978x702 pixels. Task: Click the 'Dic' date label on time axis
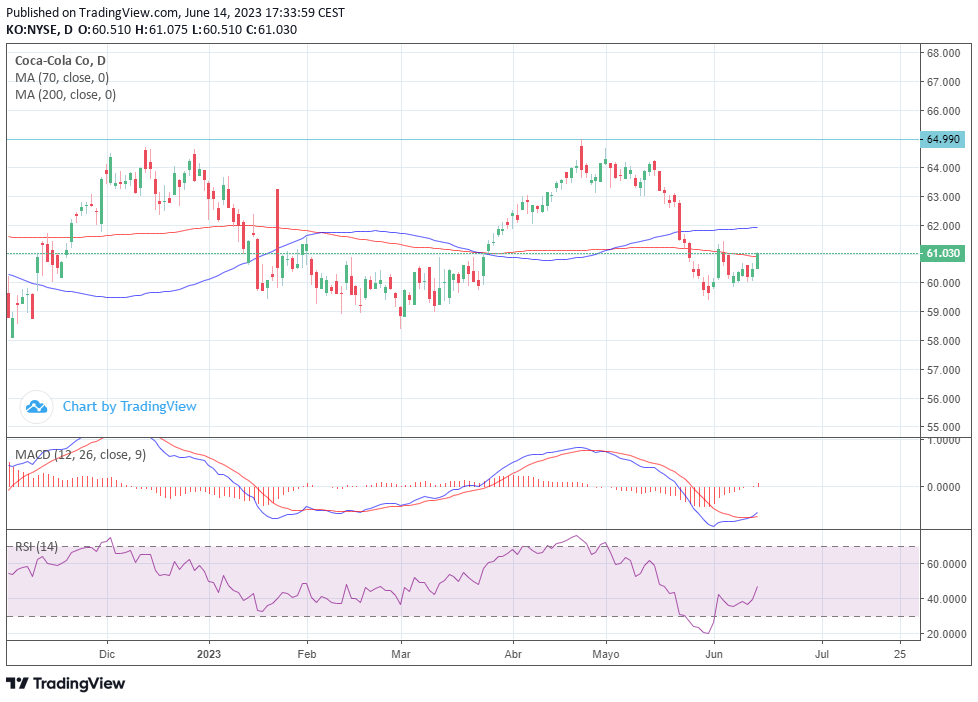click(107, 654)
